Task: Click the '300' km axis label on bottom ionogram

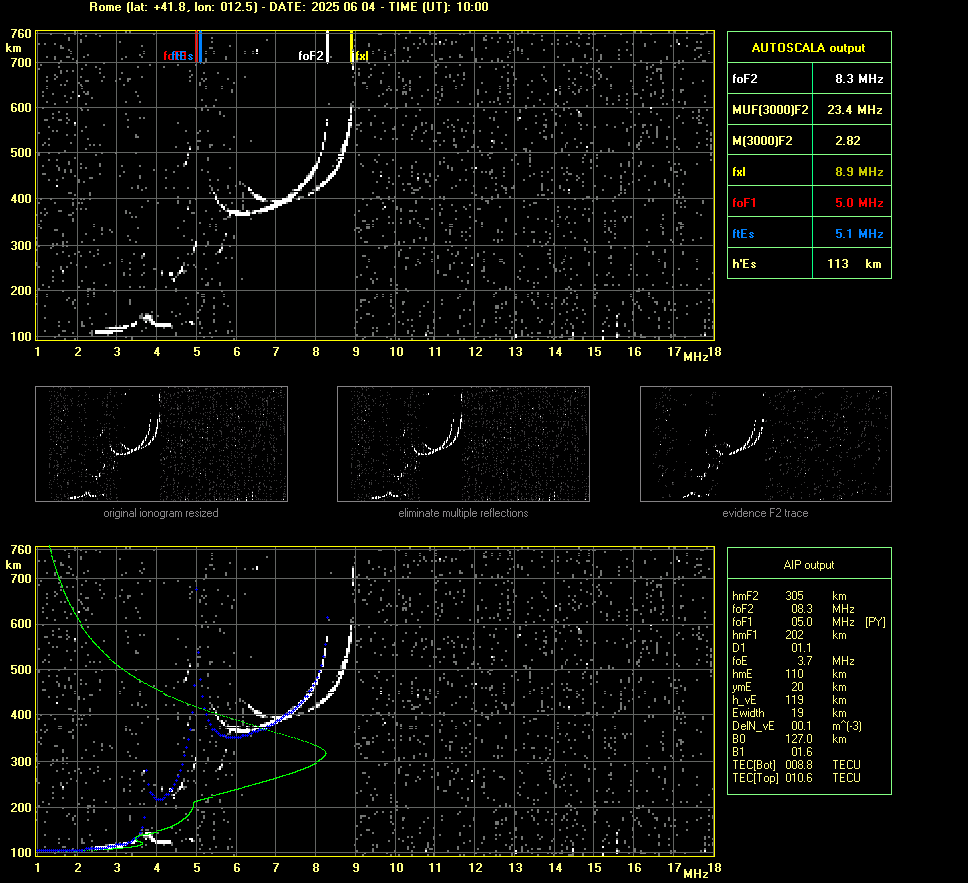Action: 20,762
